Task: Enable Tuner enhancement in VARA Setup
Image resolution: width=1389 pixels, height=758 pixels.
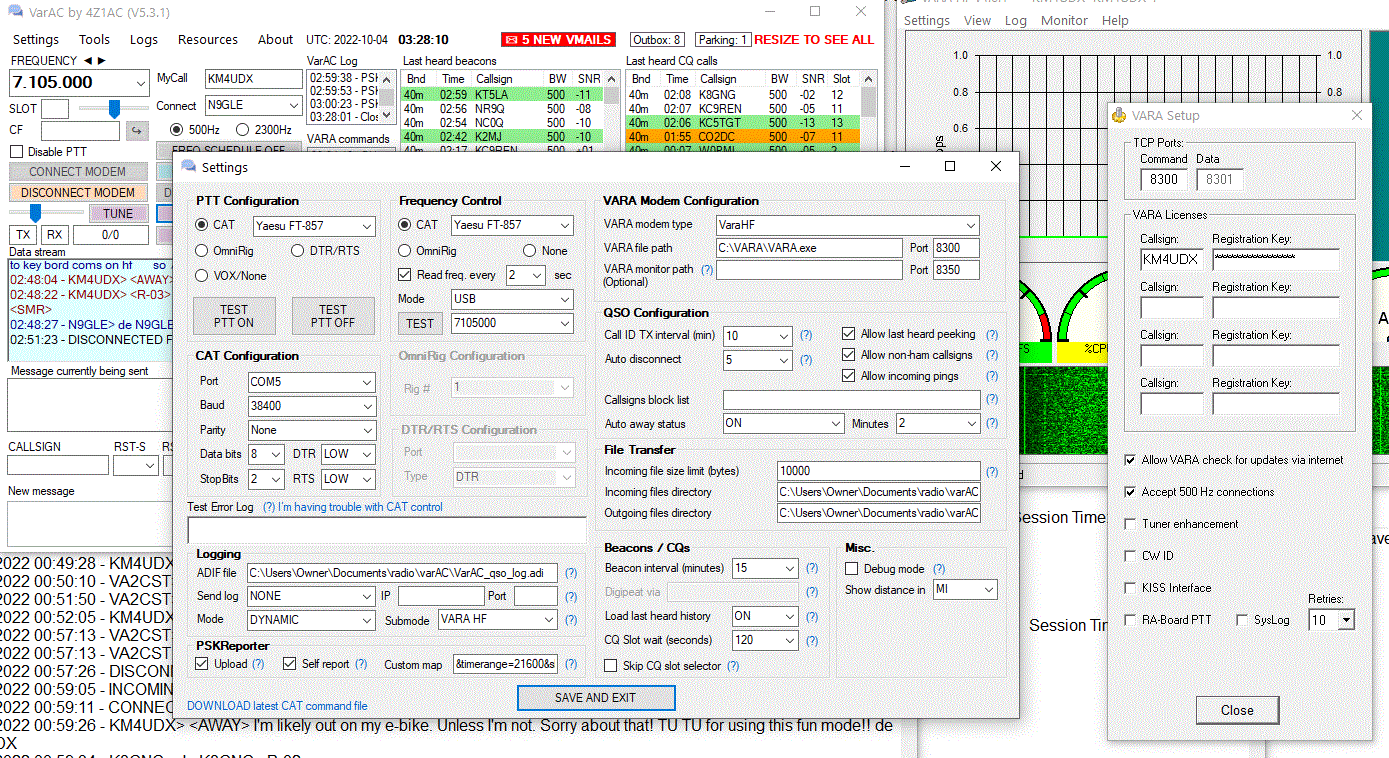Action: point(1131,524)
